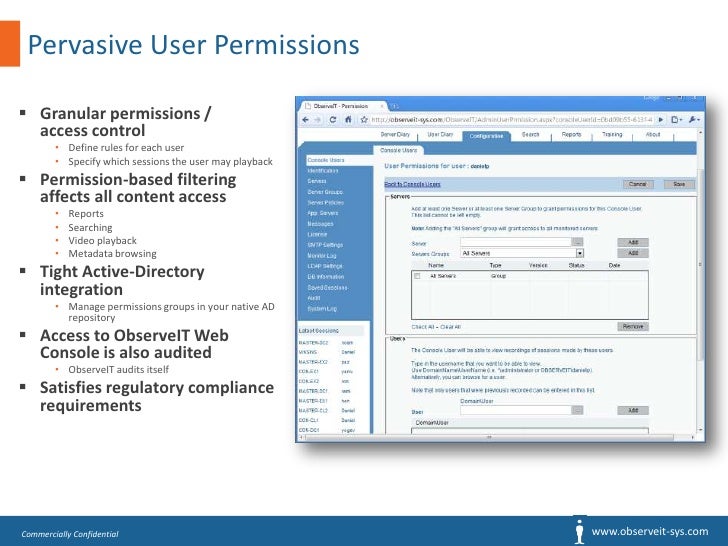Tick the All Servers row checkbox
728x546 pixels.
pos(417,276)
